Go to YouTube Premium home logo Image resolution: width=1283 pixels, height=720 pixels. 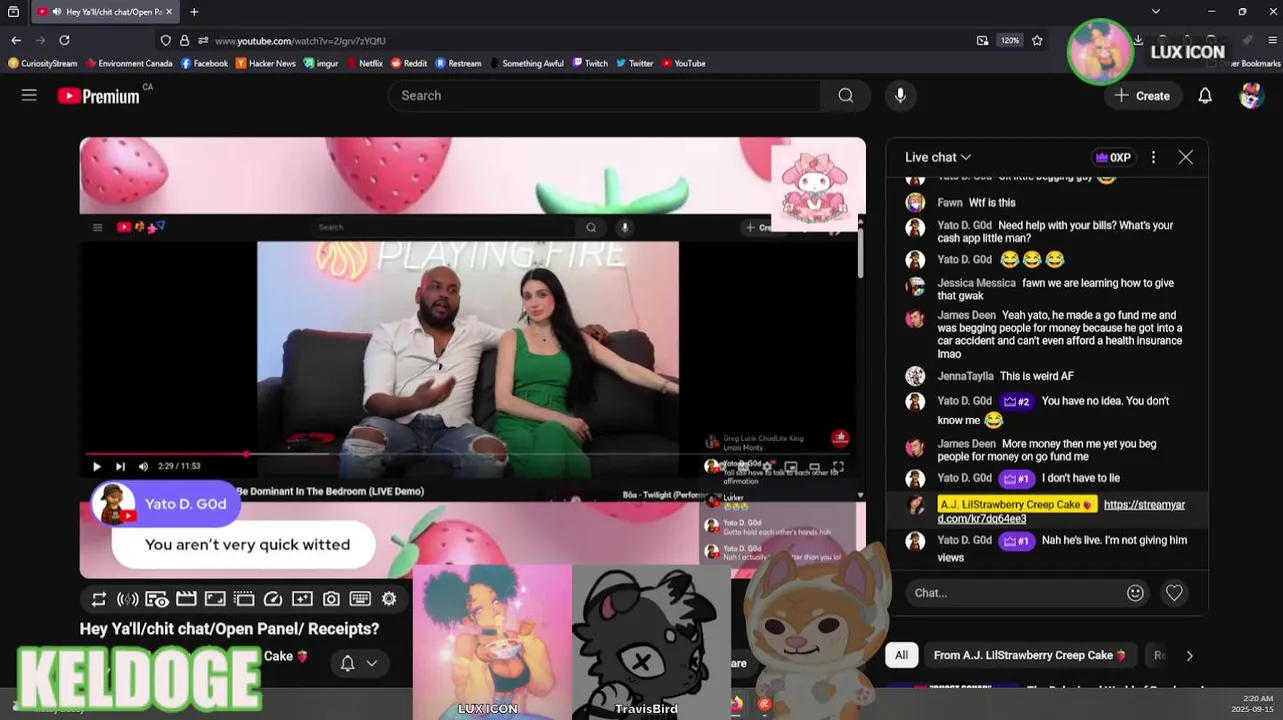98,96
